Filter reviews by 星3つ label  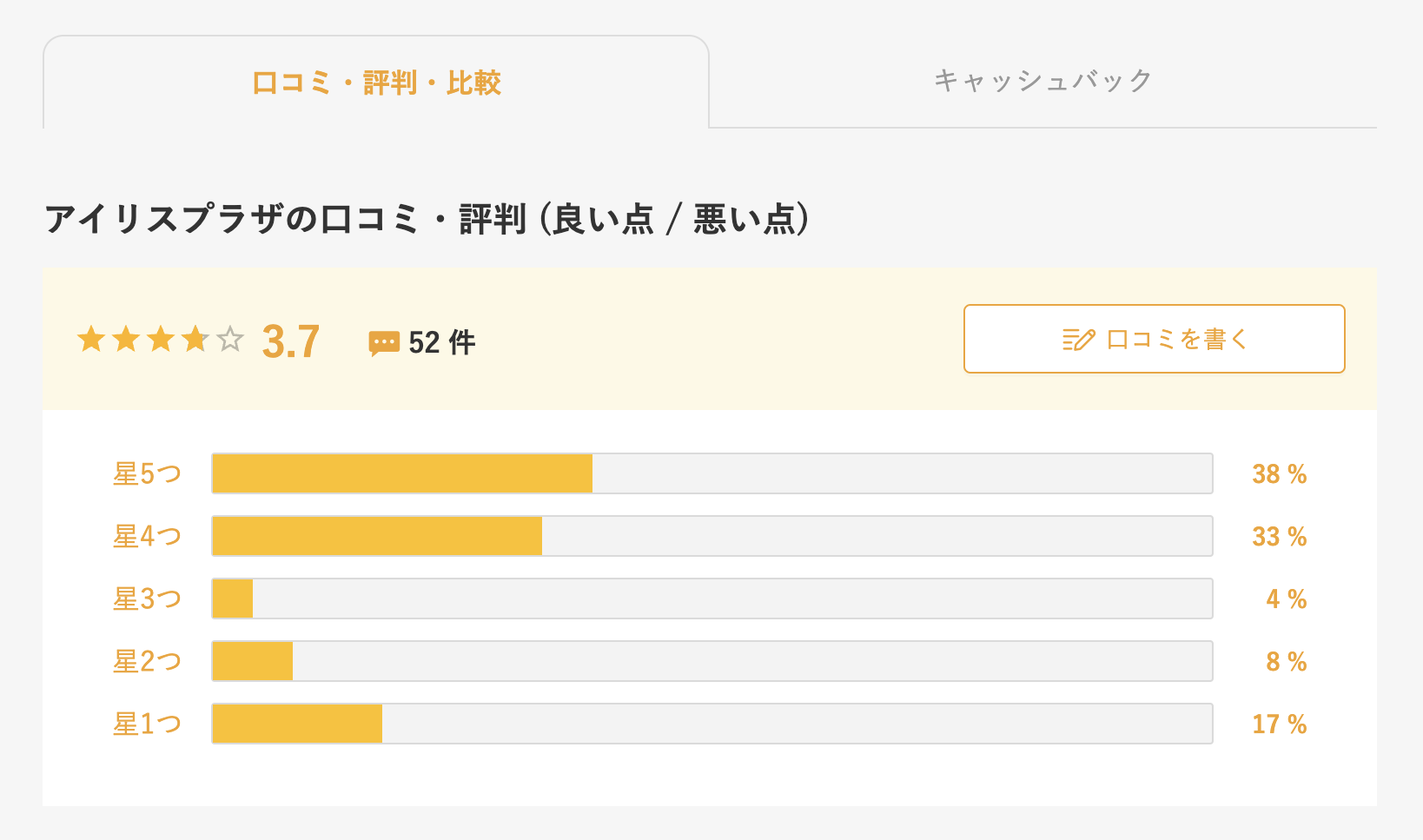(147, 599)
